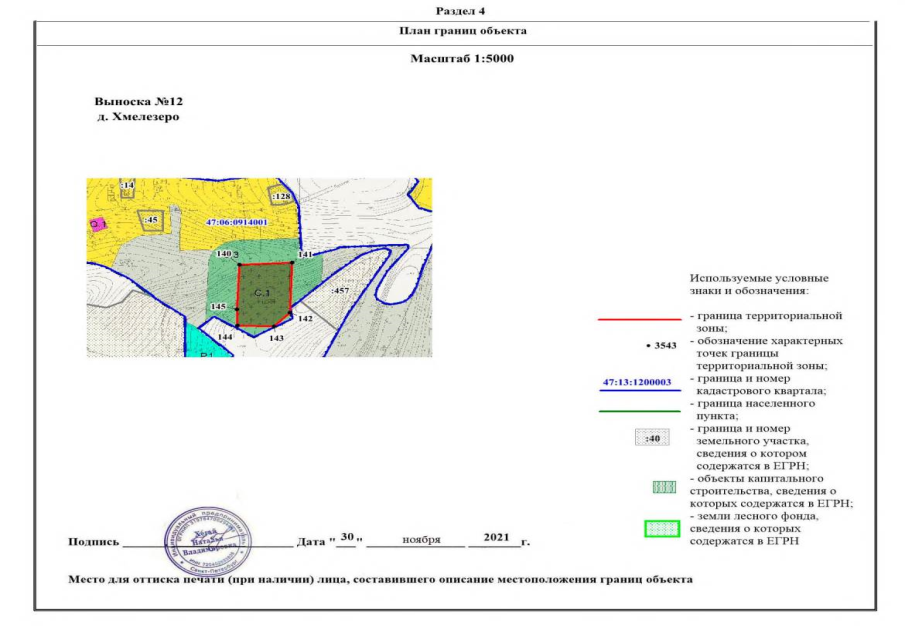Click the pink square on the map
The height and width of the screenshot is (640, 905).
98,225
